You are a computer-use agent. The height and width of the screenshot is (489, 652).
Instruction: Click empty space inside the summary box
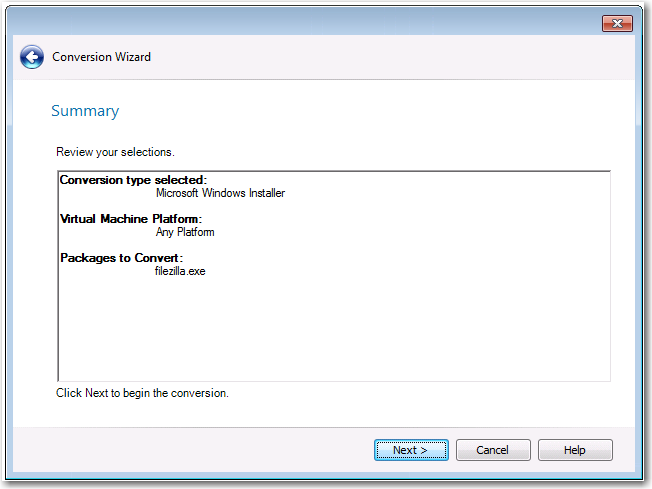(x=330, y=330)
